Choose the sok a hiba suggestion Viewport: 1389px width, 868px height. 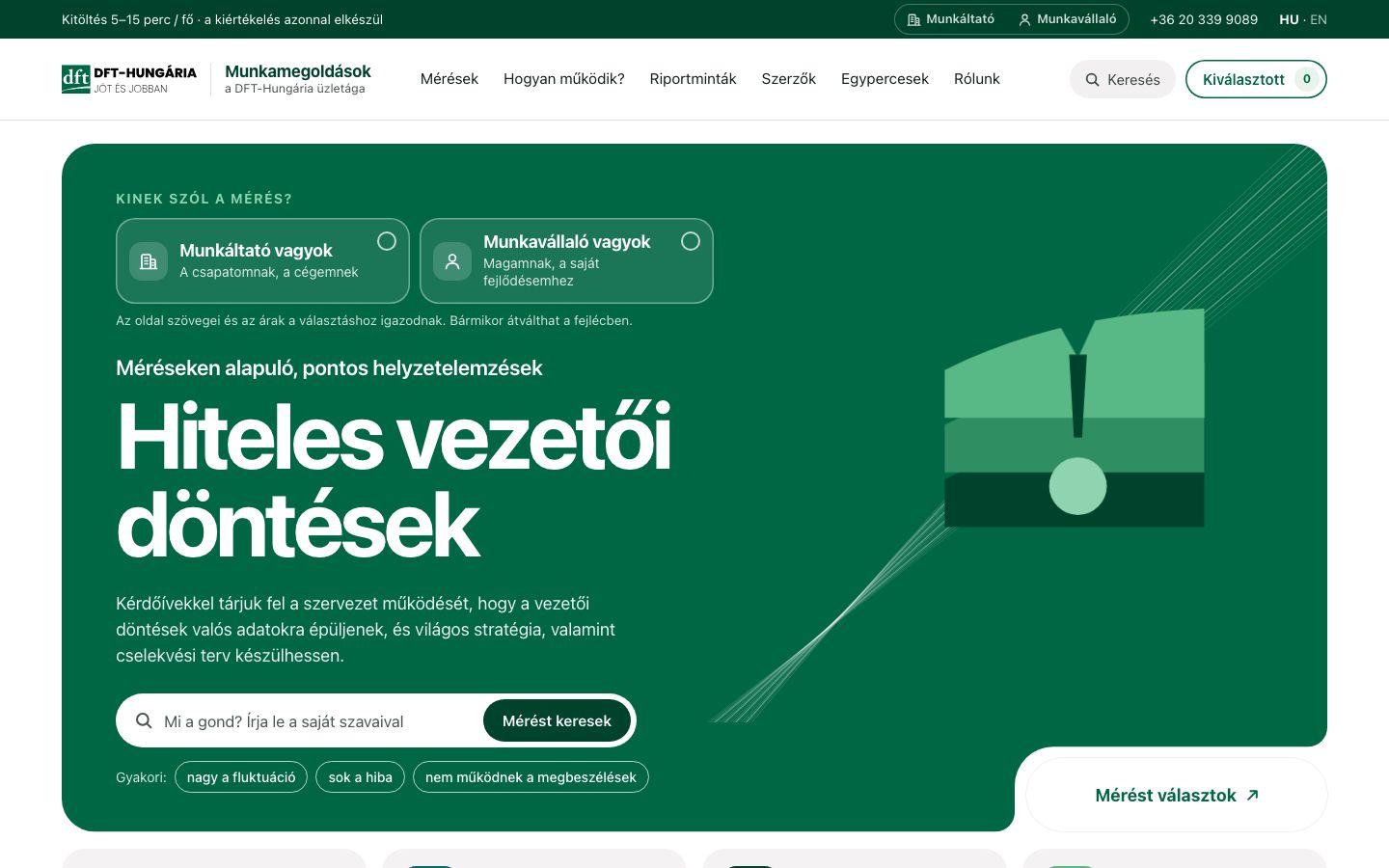point(361,777)
